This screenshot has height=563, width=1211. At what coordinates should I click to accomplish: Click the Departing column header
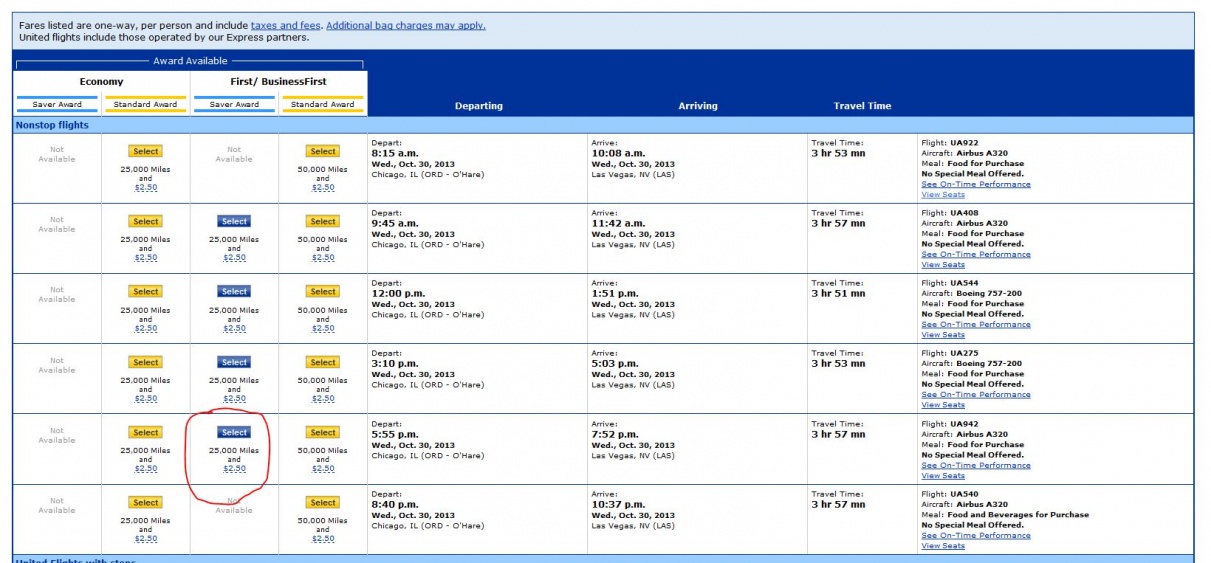[x=479, y=106]
